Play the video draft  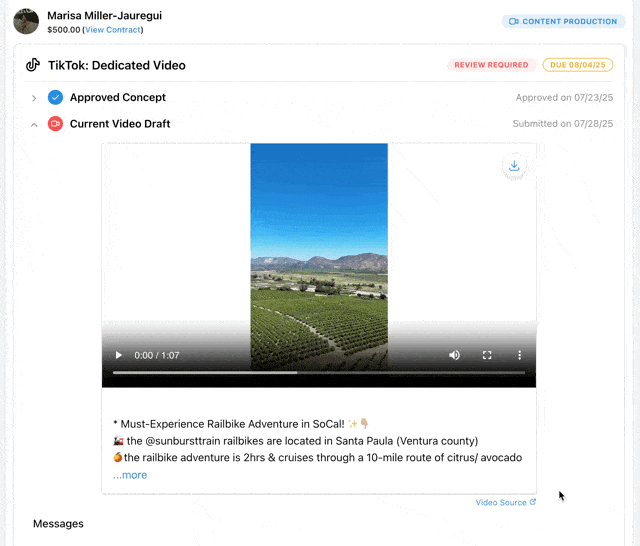(119, 355)
